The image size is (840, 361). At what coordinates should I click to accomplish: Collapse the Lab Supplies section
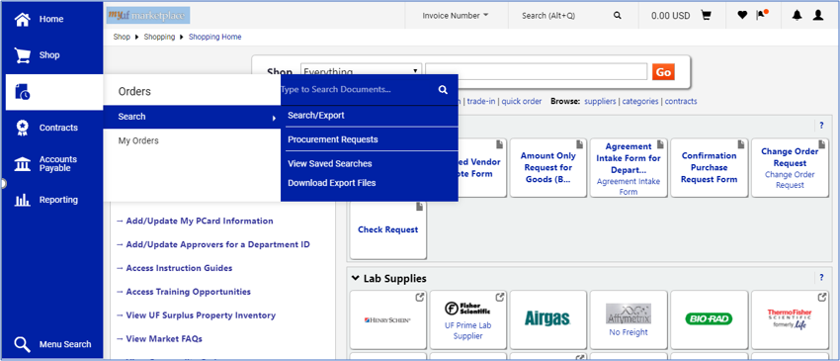(355, 279)
